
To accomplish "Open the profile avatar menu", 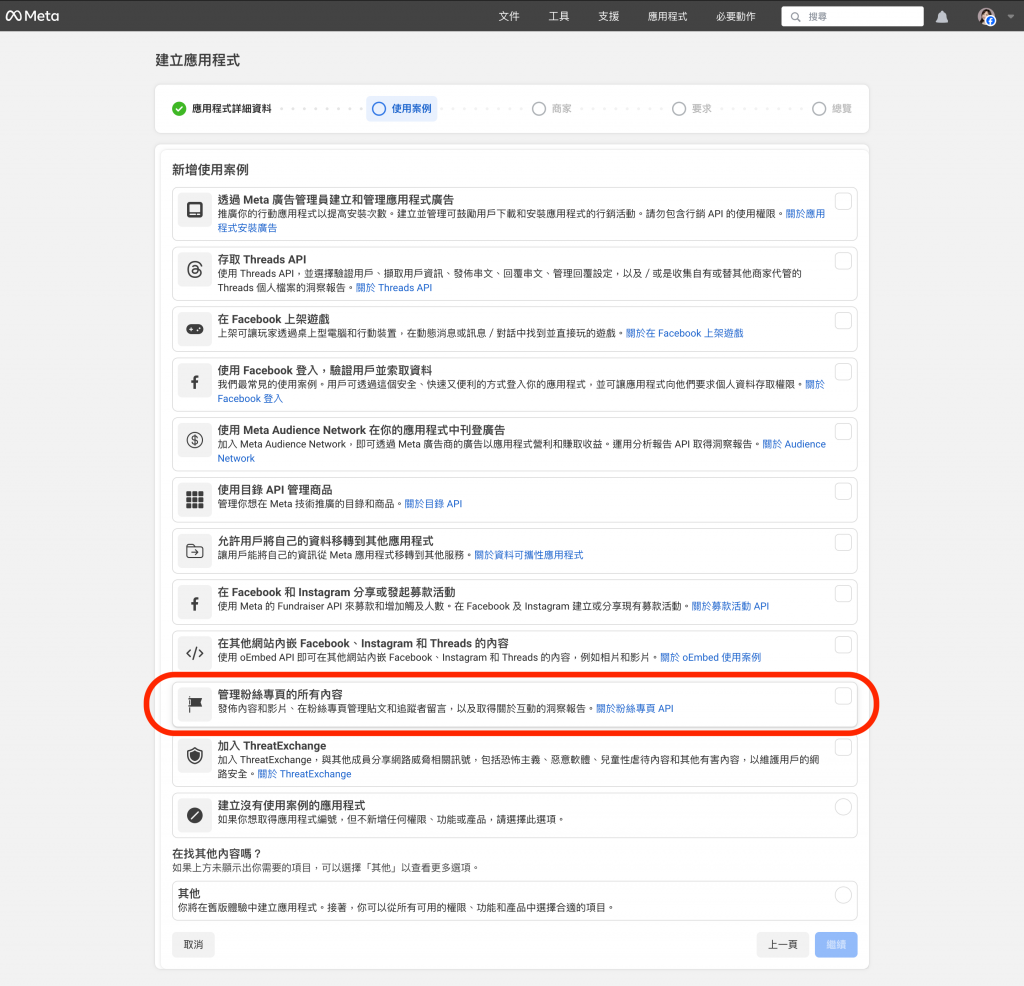I will tap(986, 16).
